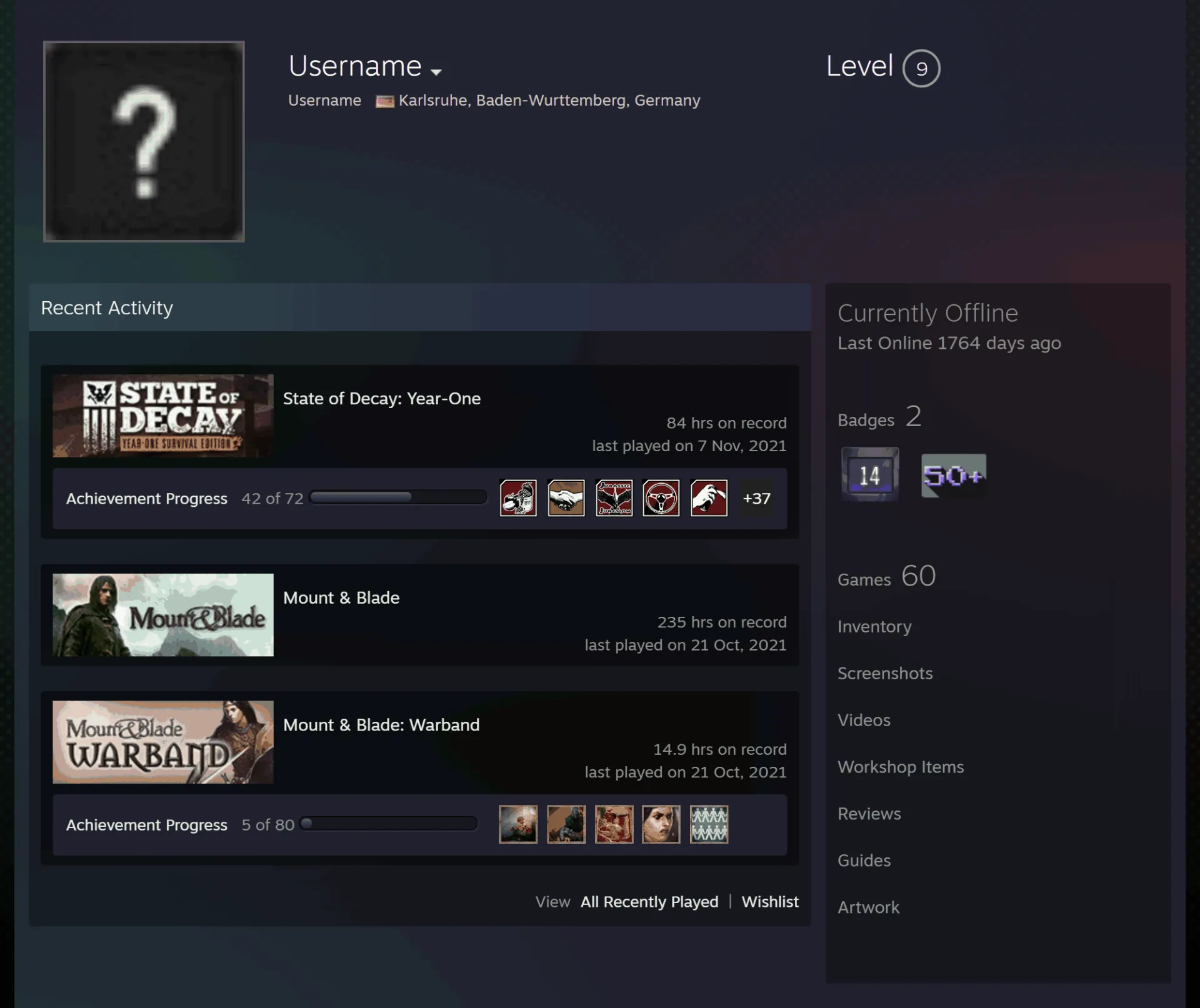This screenshot has height=1008, width=1200.
Task: Select the '84 hrs on record' text
Action: 726,423
